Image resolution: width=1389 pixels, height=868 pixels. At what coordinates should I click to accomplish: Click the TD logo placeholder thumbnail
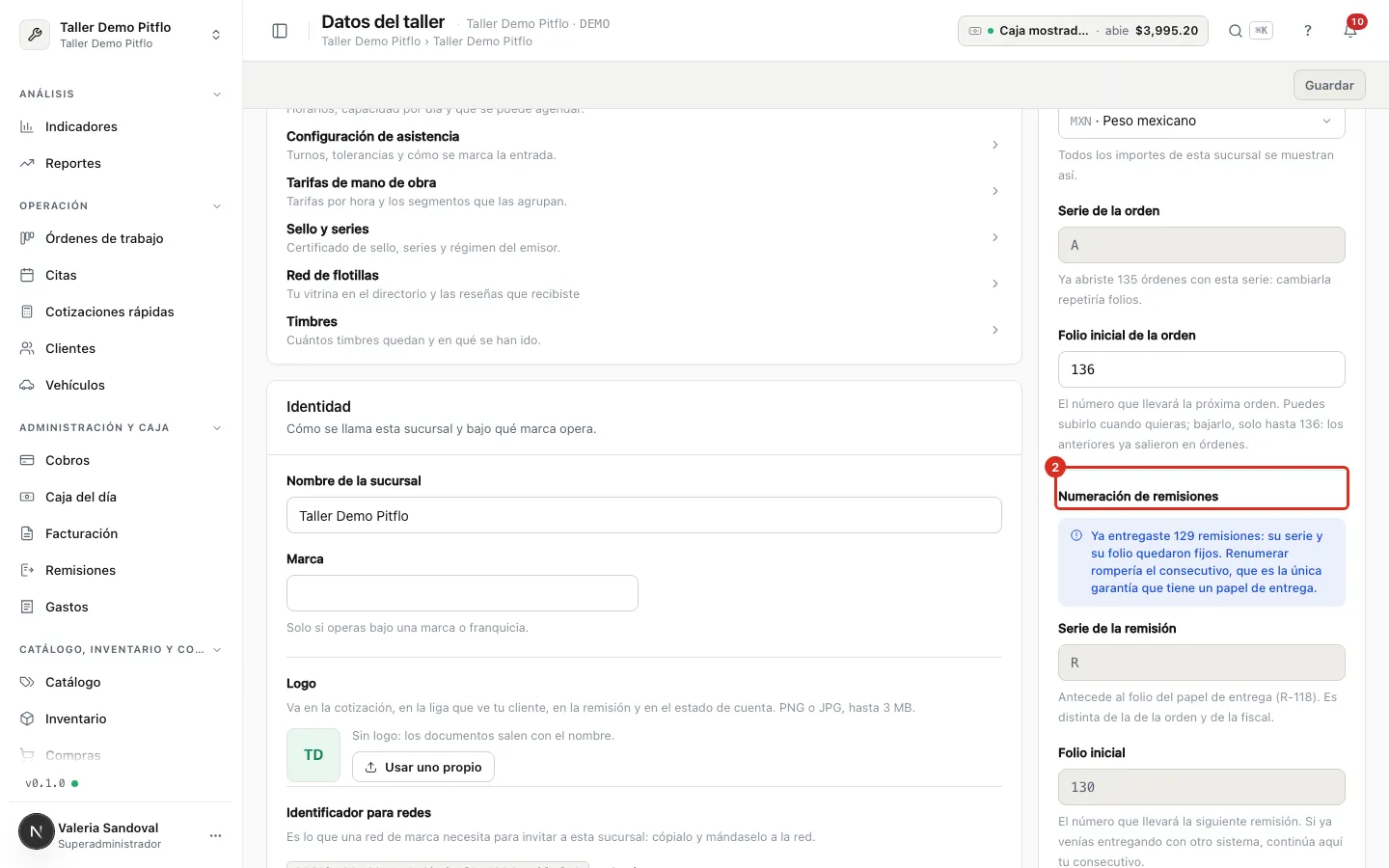pyautogui.click(x=313, y=755)
